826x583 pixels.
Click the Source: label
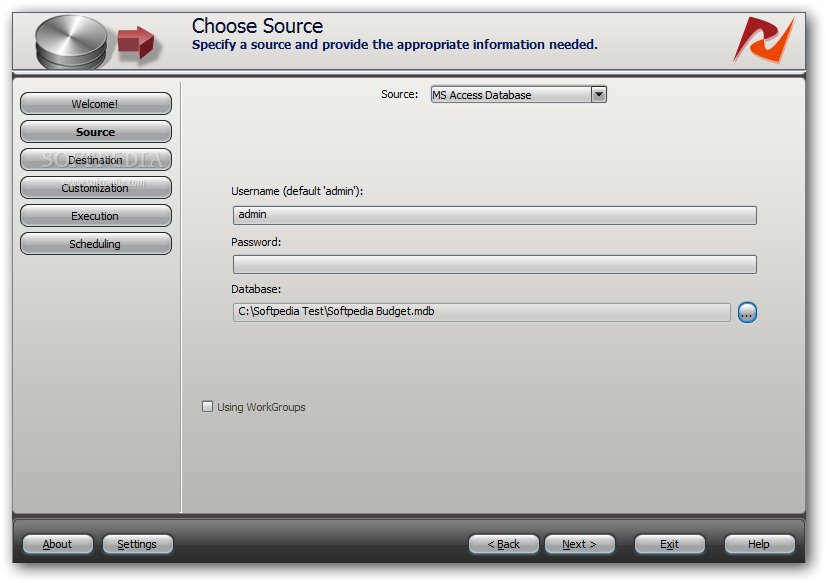point(399,94)
